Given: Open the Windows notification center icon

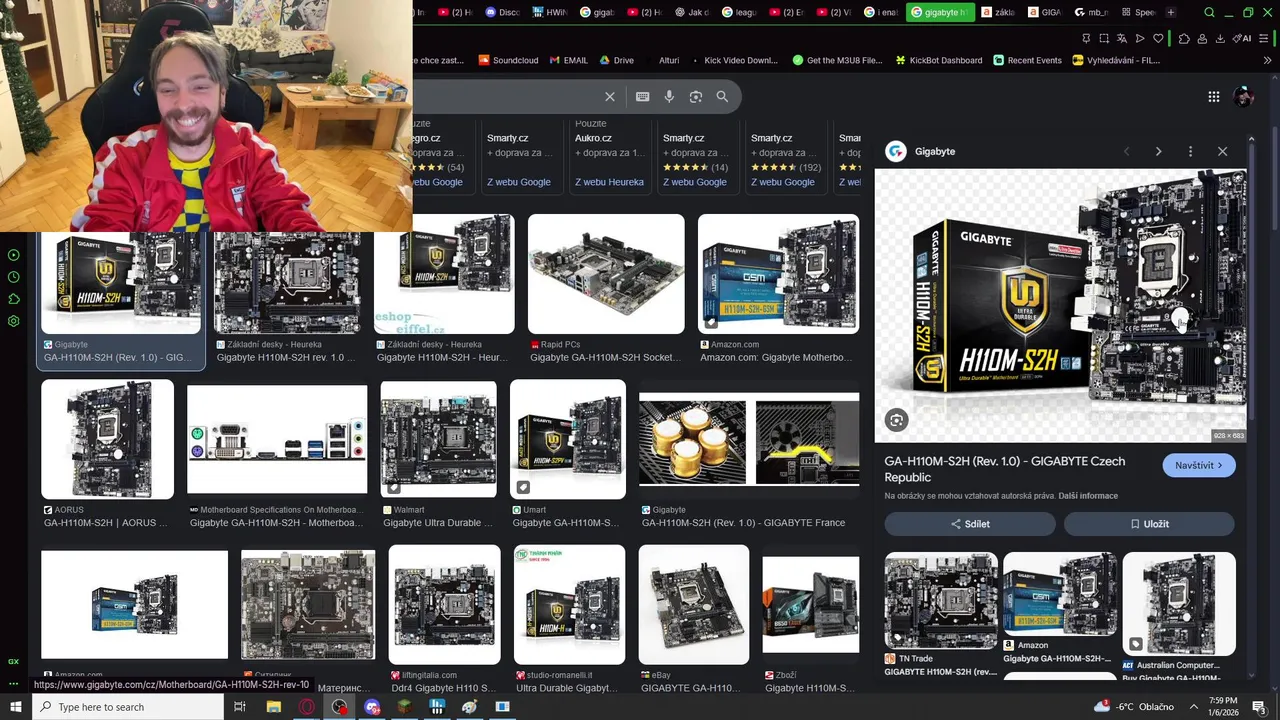Looking at the screenshot, I should (x=1259, y=707).
